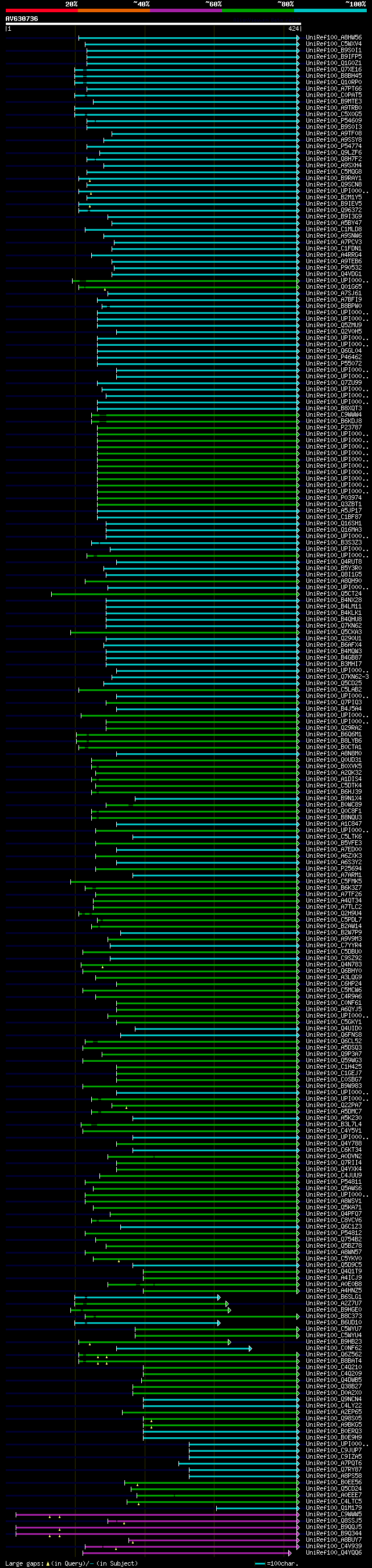Select hit label UniRef100_B4QHU8
This screenshot has height=1568, width=372.
(334, 619)
